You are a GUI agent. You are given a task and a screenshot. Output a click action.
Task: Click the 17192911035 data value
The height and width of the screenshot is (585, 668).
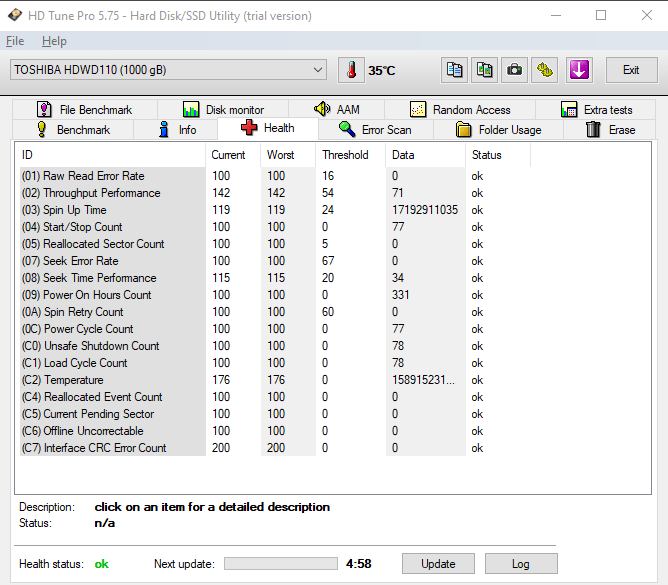pos(425,210)
